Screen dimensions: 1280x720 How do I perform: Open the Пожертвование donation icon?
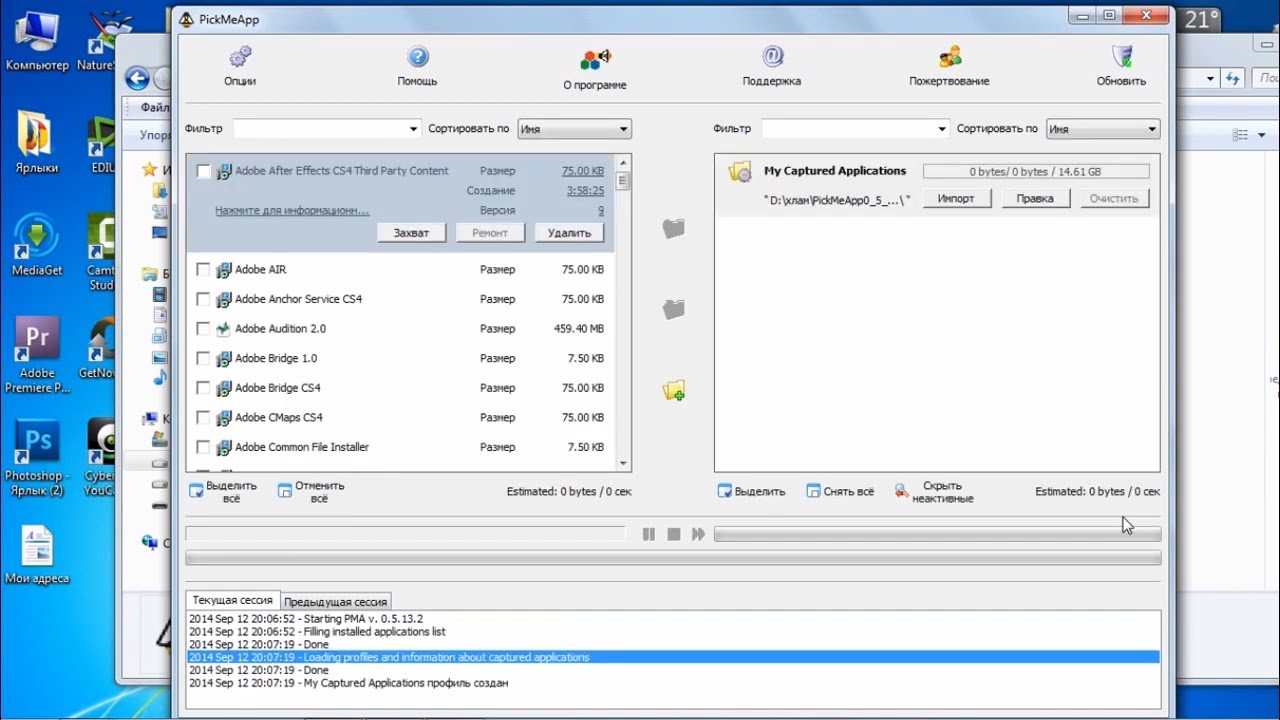point(949,57)
